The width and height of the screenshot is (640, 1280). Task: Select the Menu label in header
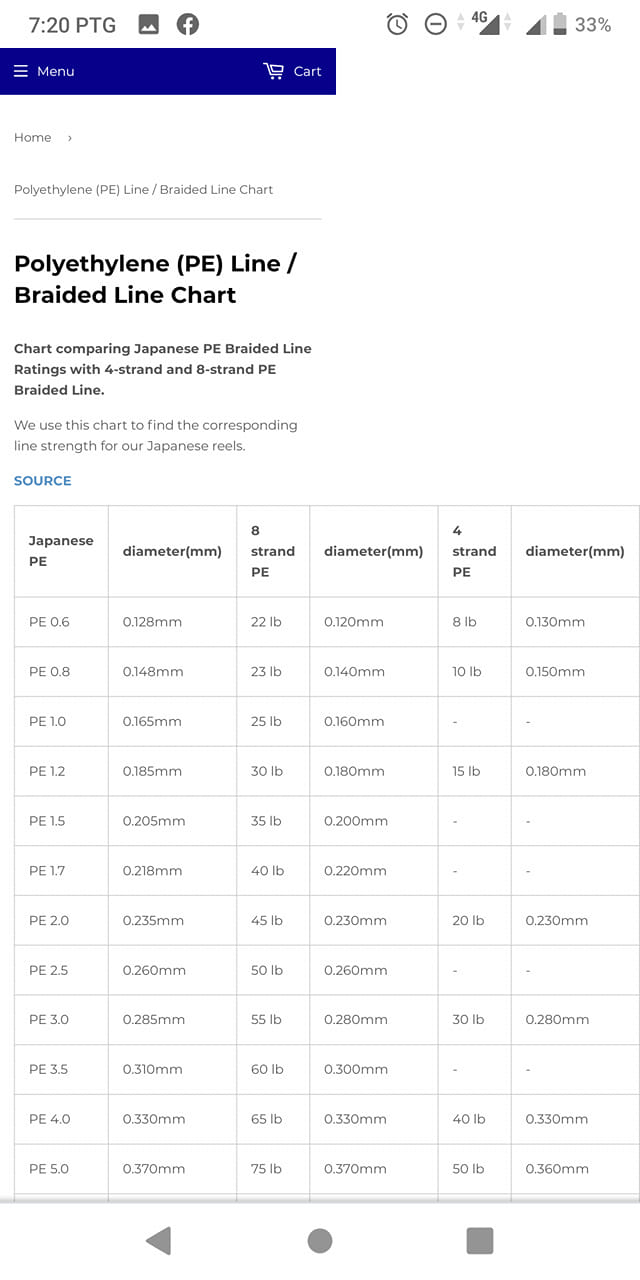55,71
